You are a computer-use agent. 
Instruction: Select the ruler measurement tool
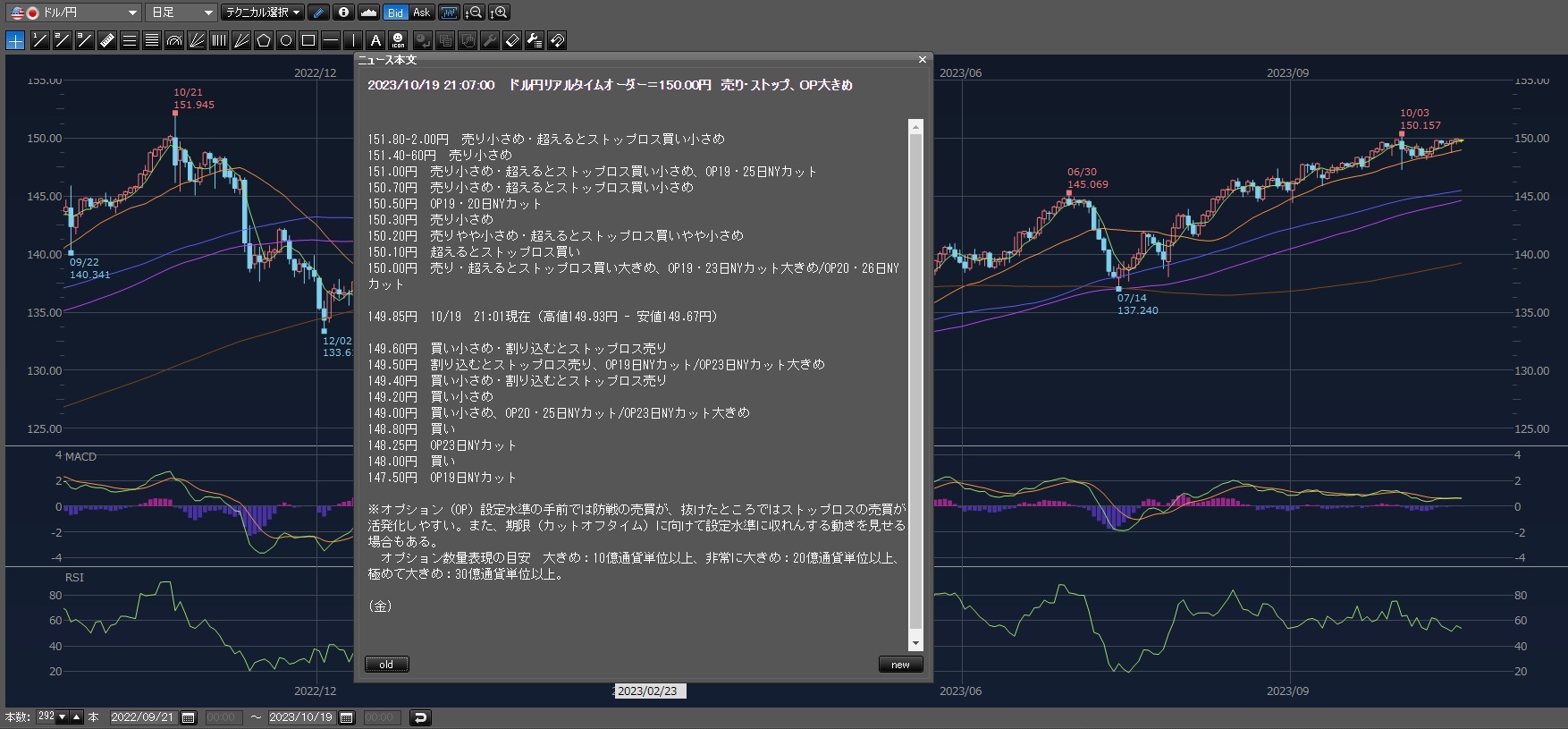(x=107, y=40)
